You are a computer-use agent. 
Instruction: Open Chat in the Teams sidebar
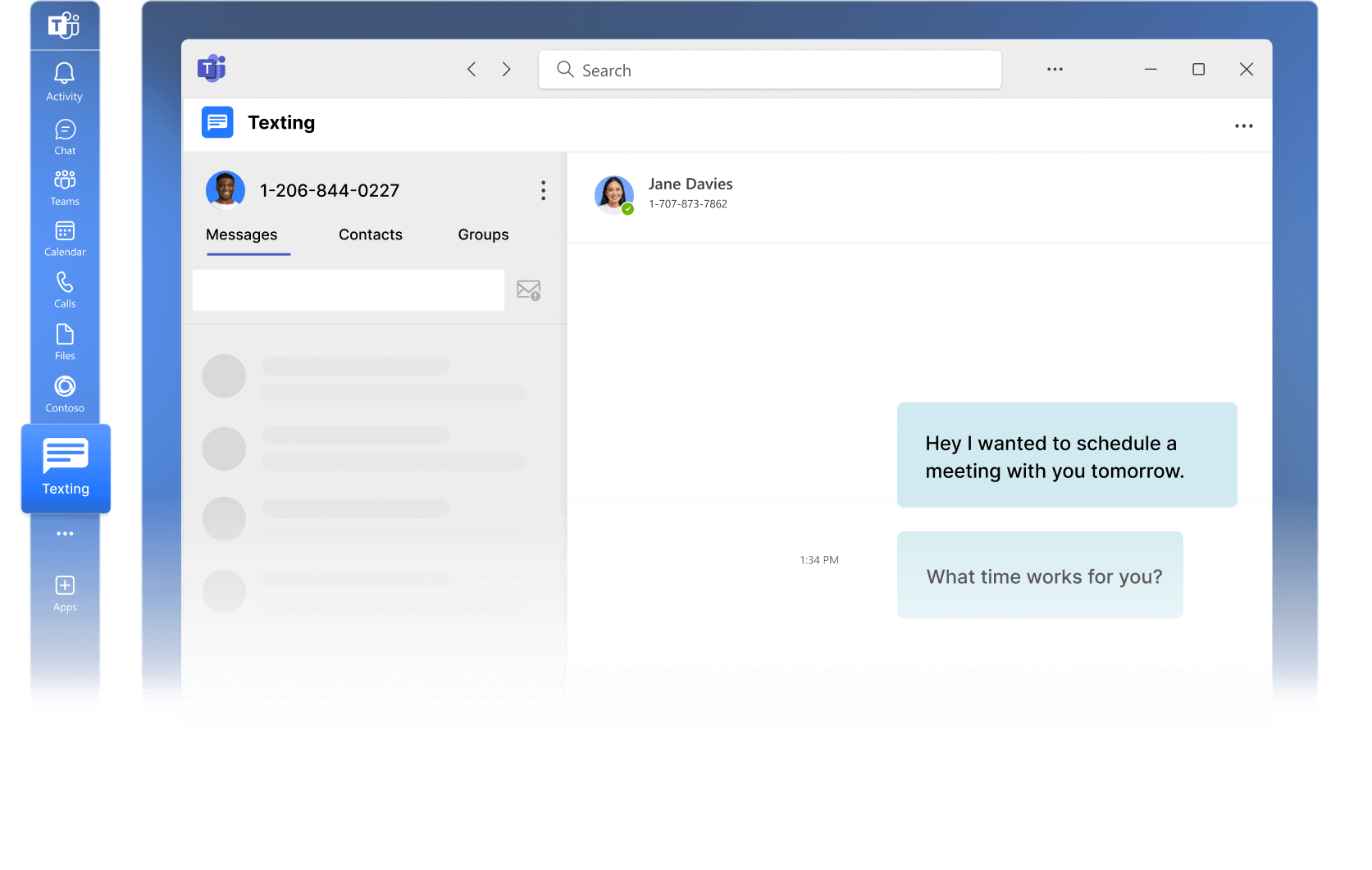click(x=65, y=137)
